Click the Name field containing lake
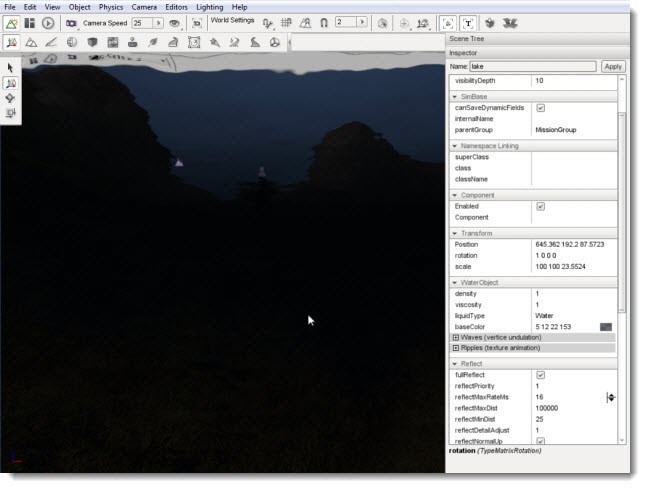 (533, 67)
